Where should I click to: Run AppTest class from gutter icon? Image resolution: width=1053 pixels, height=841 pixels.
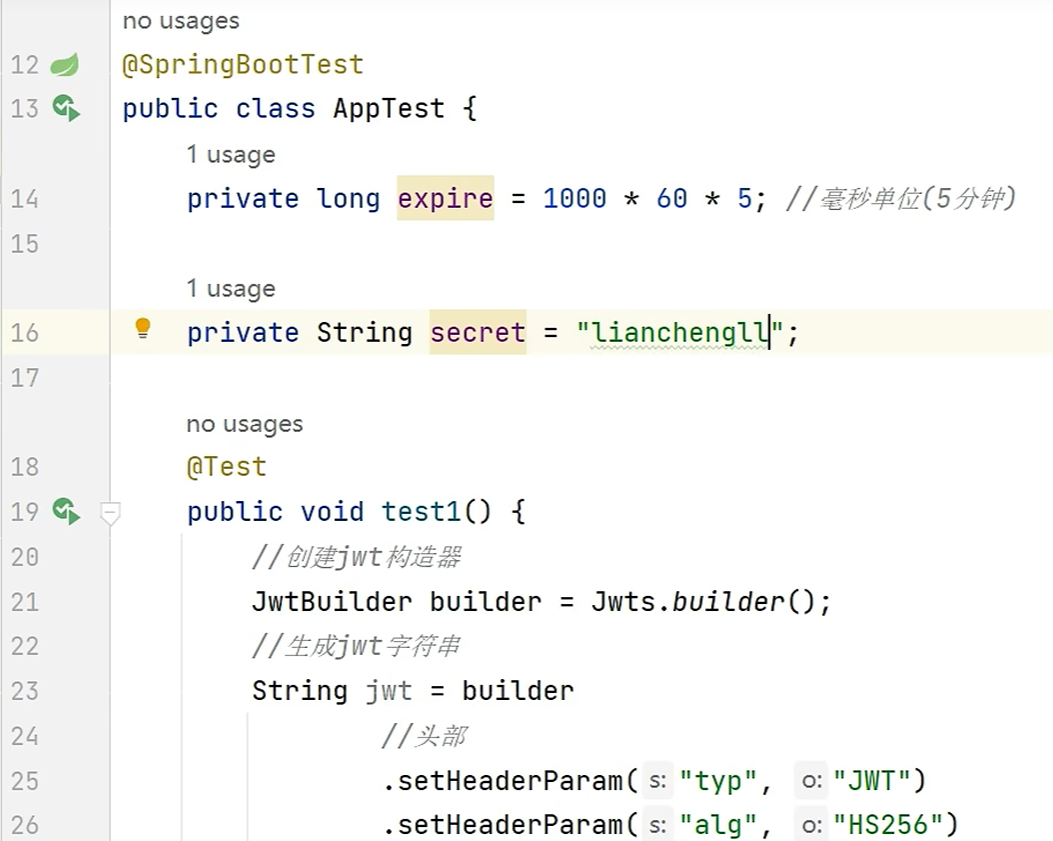(66, 108)
